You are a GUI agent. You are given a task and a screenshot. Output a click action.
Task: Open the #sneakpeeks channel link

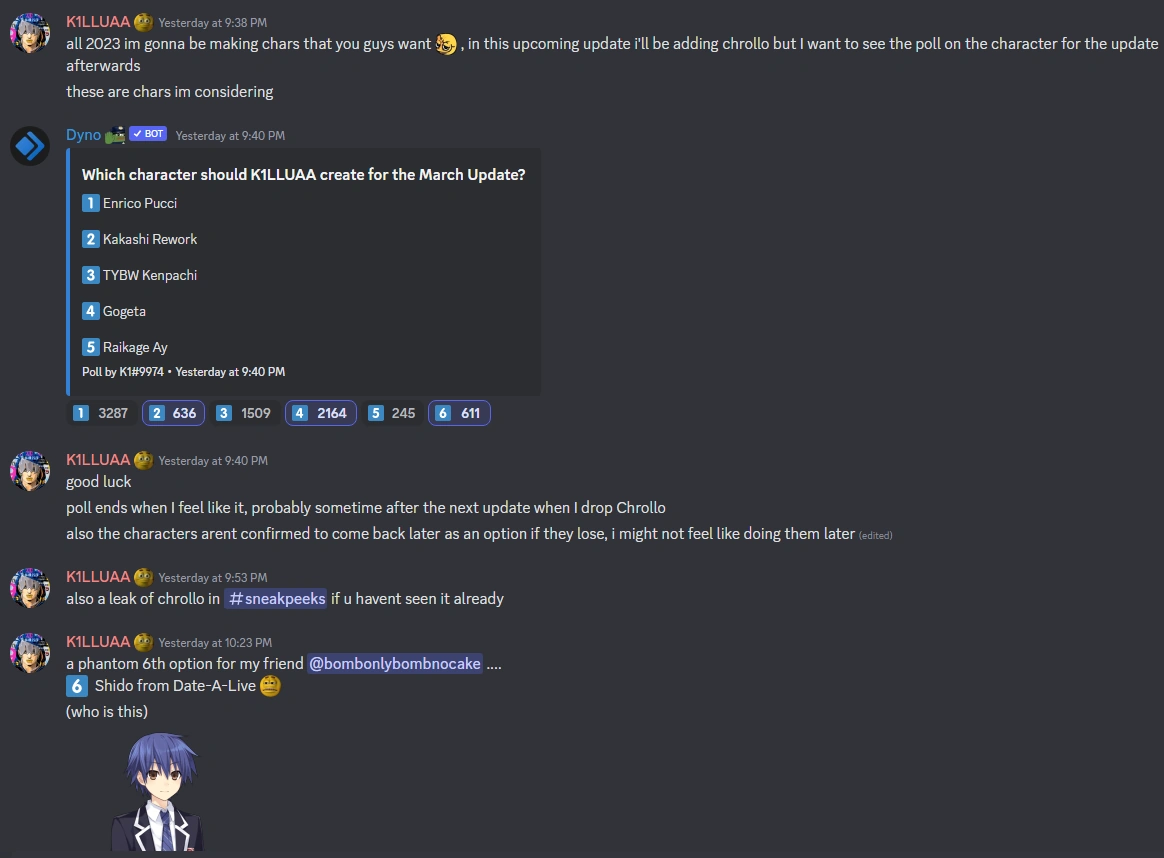[276, 599]
